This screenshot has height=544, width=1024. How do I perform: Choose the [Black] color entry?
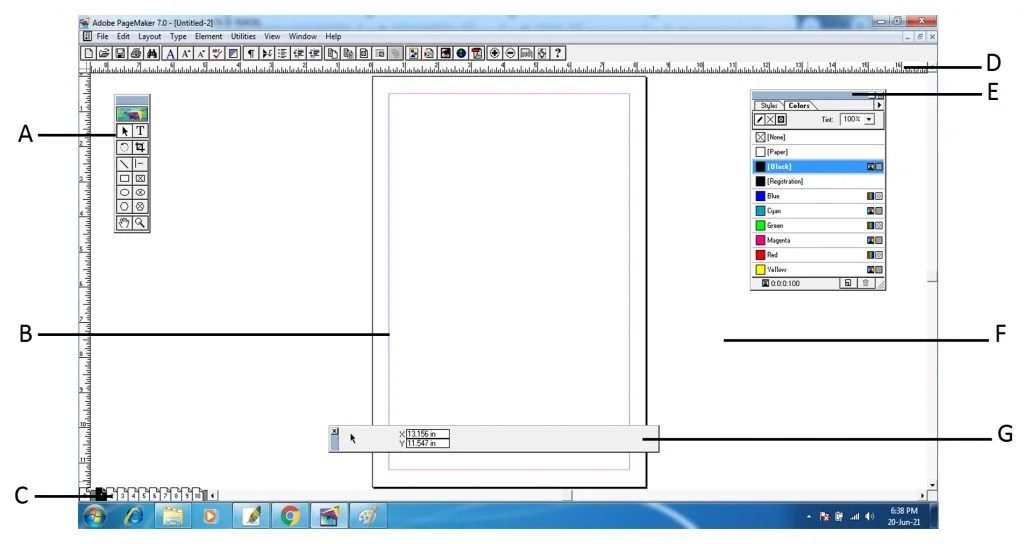818,167
